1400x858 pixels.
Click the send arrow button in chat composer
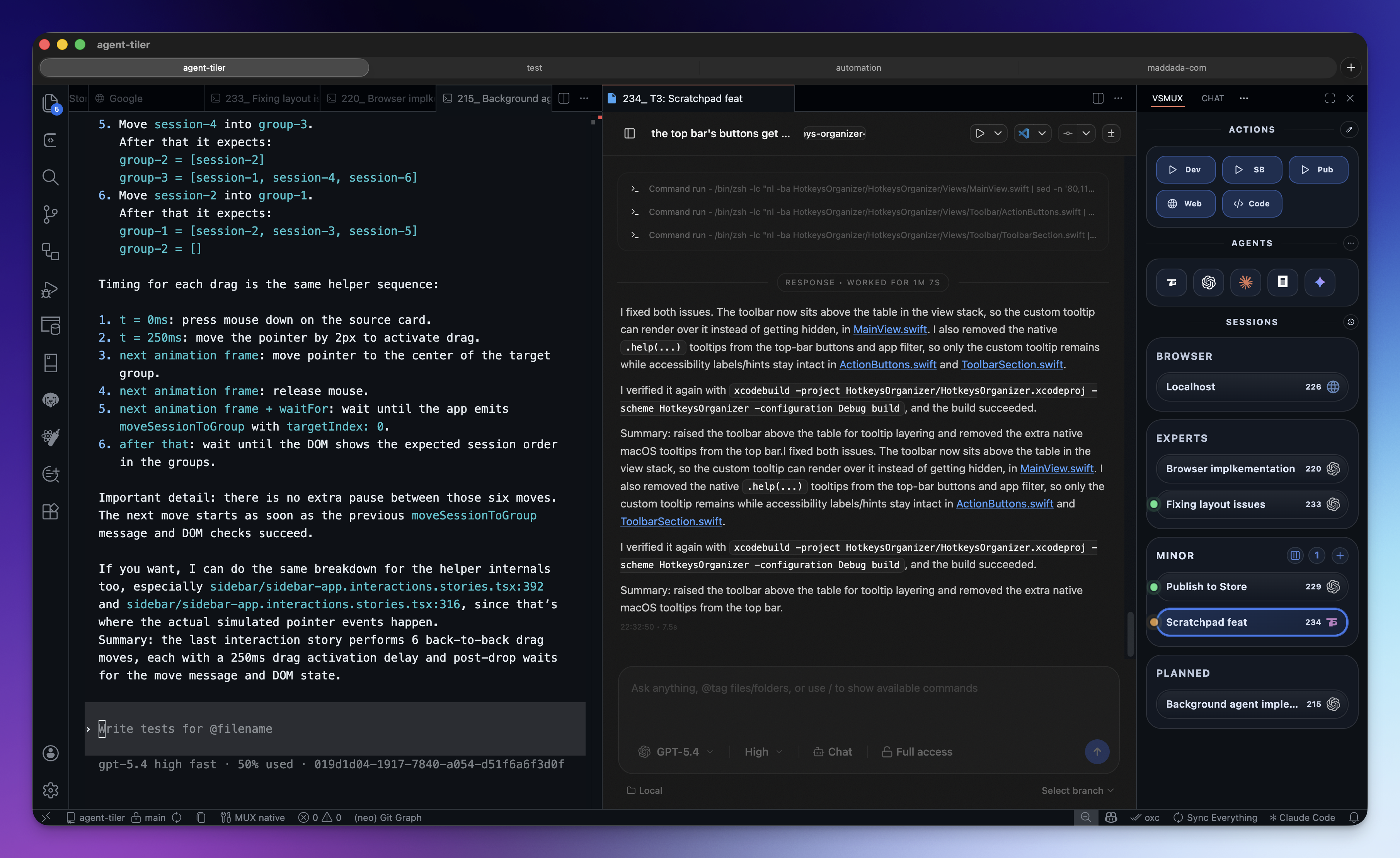[x=1097, y=752]
